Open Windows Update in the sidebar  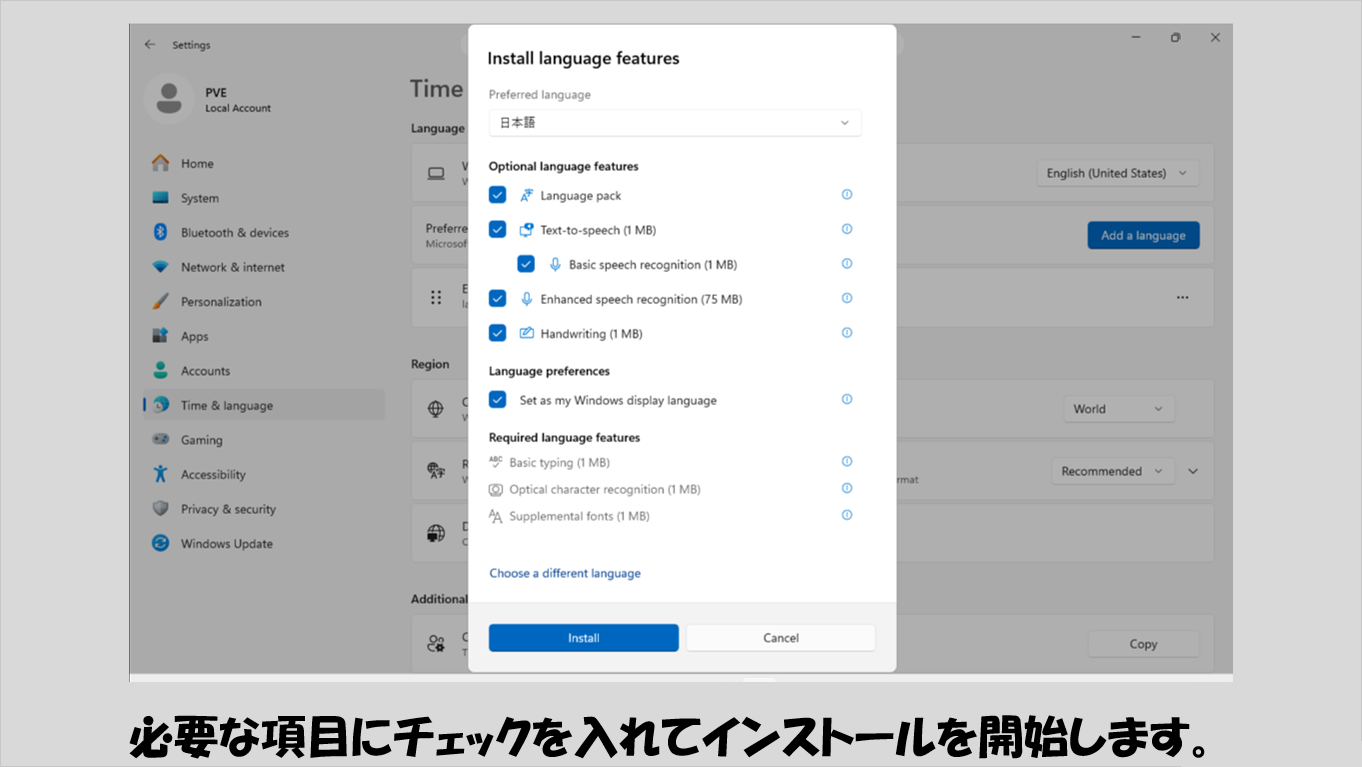[226, 544]
